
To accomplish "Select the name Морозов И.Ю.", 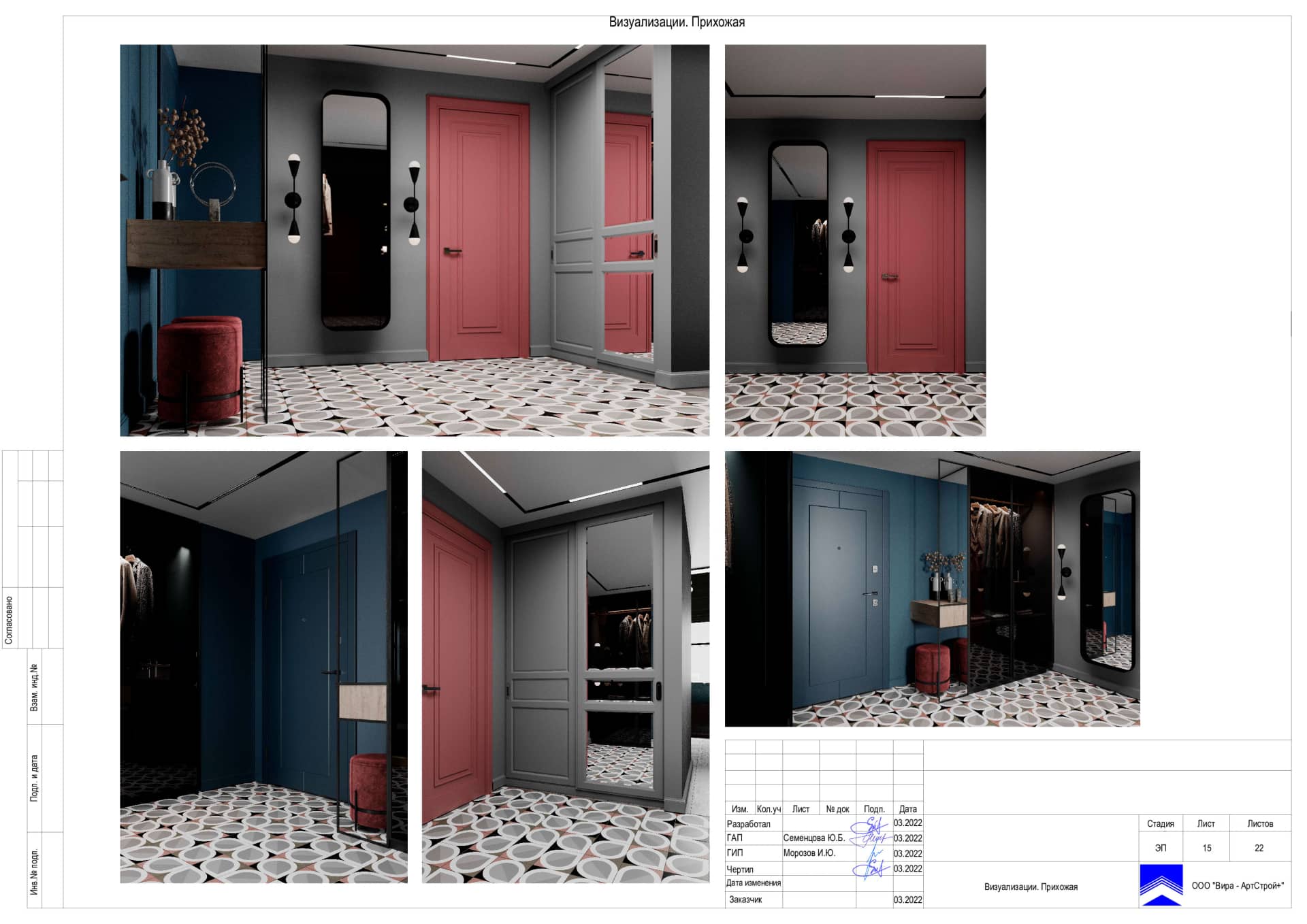I will click(809, 853).
